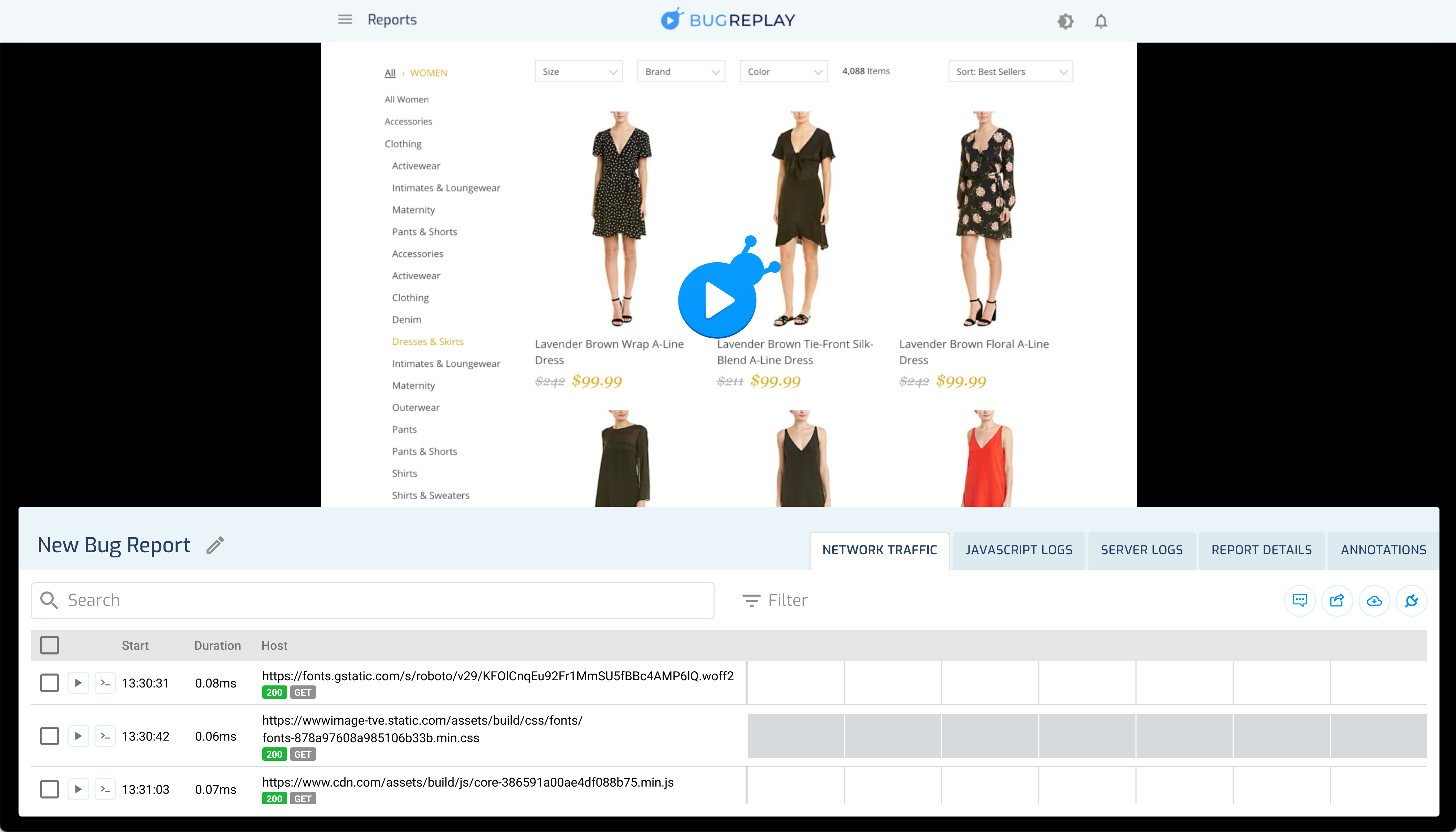The width and height of the screenshot is (1456, 832).
Task: Open the comments dialog icon
Action: click(1300, 600)
